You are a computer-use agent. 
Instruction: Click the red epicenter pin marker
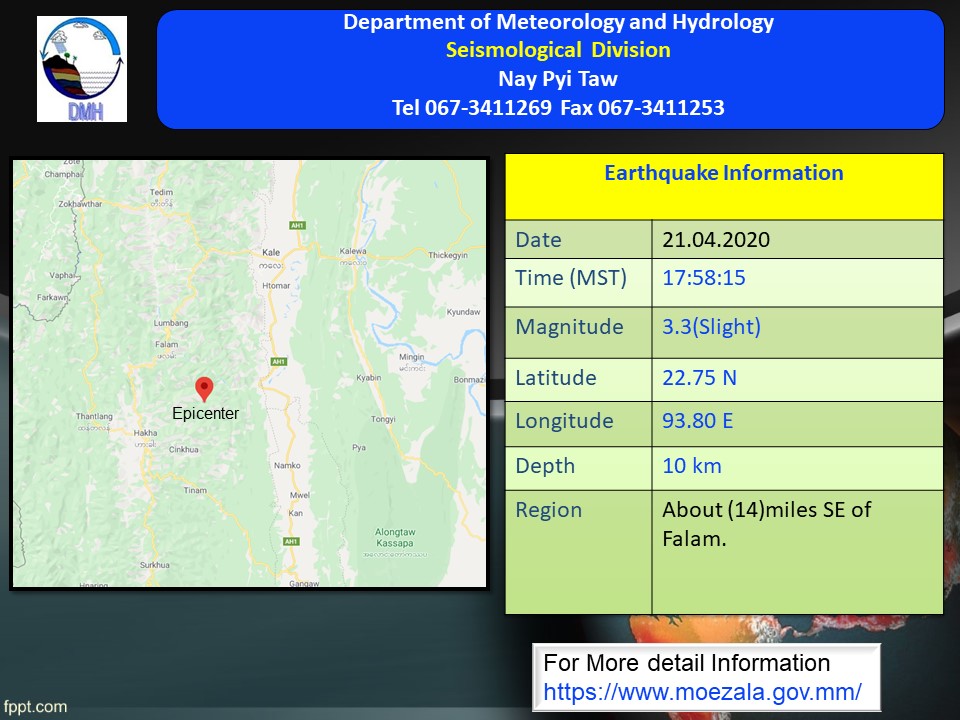coord(204,389)
